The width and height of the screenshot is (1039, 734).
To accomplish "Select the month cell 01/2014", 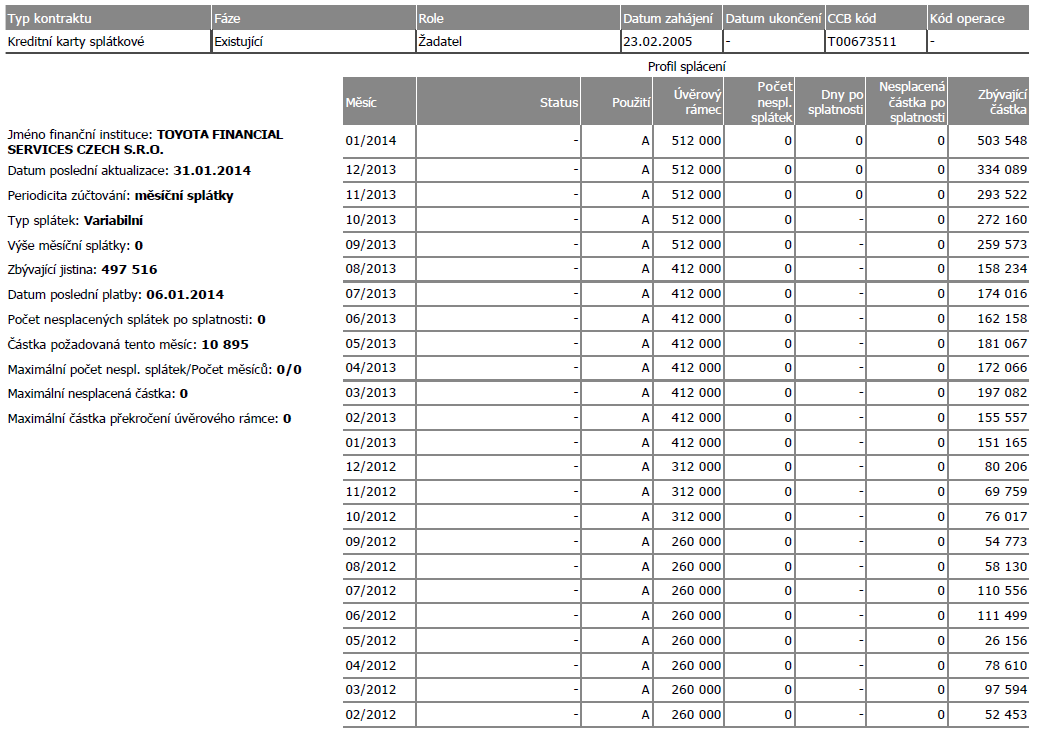I will point(379,140).
